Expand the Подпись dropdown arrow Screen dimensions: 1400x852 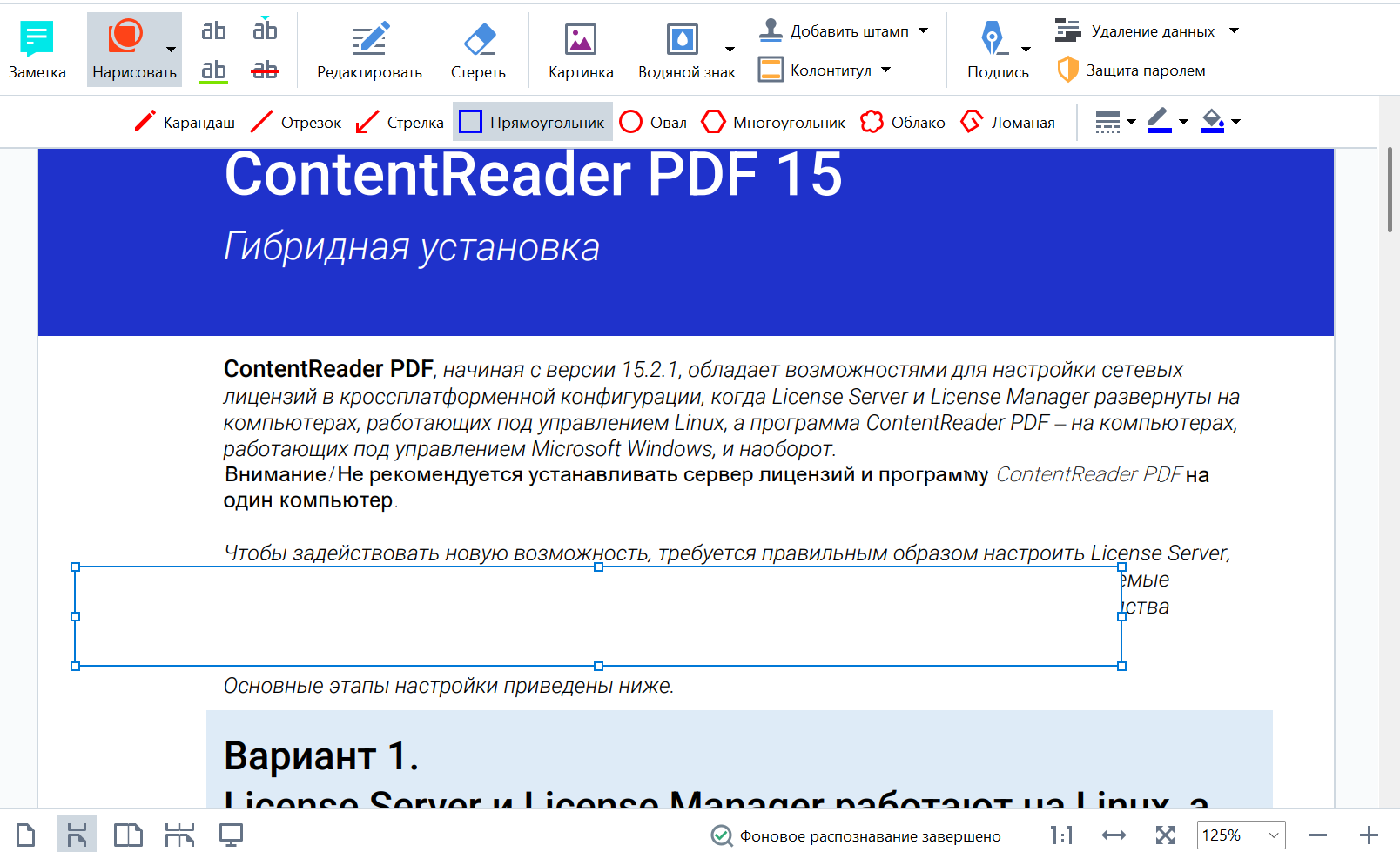coord(1026,50)
